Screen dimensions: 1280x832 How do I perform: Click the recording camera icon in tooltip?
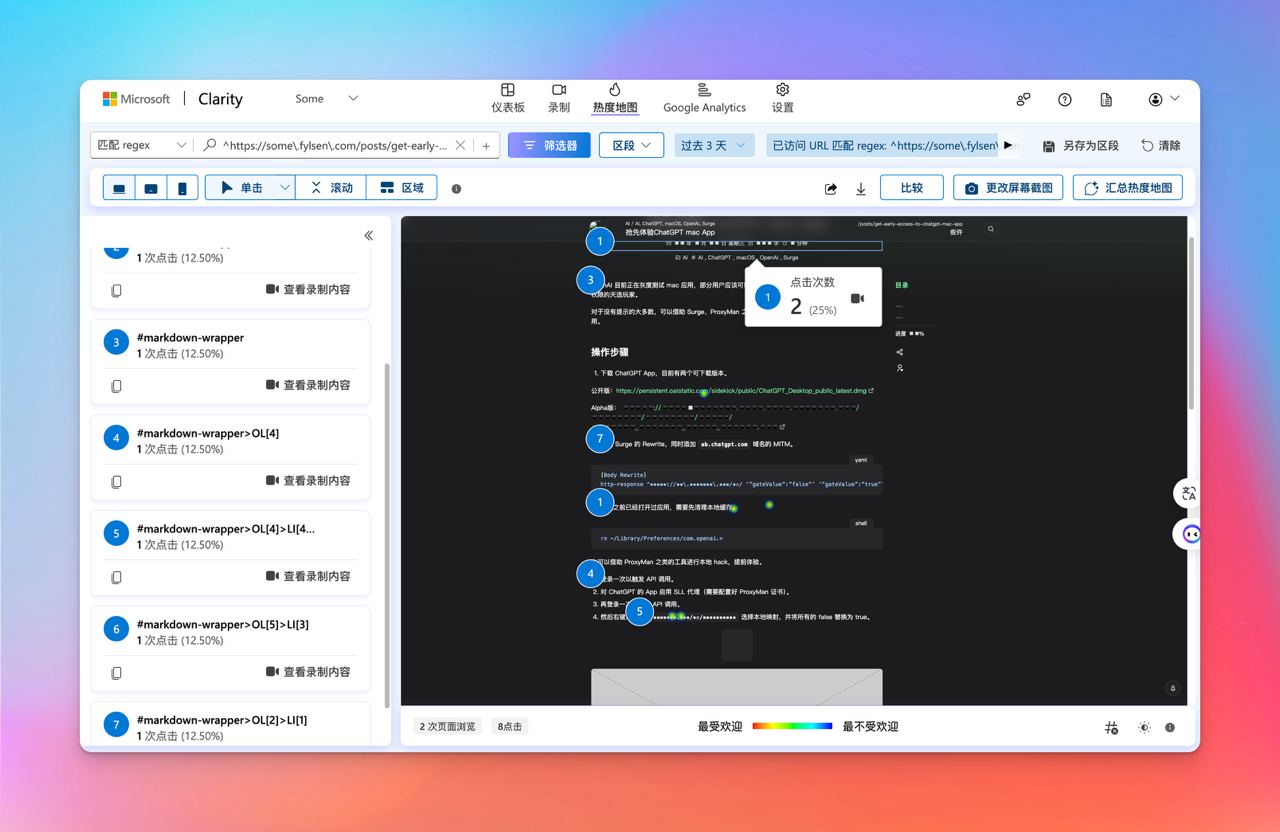point(857,298)
